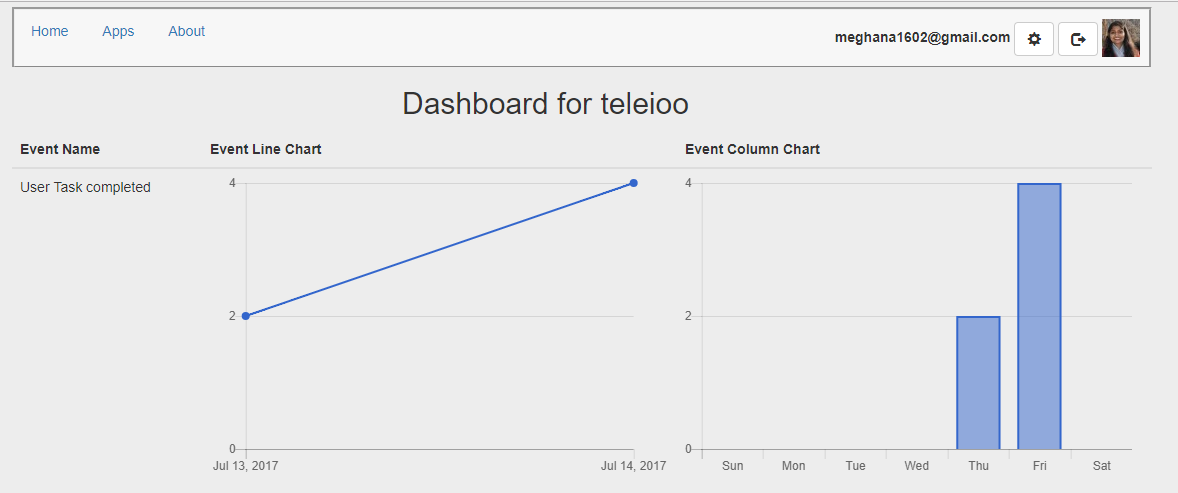Click the Event Column Chart header

click(x=752, y=149)
